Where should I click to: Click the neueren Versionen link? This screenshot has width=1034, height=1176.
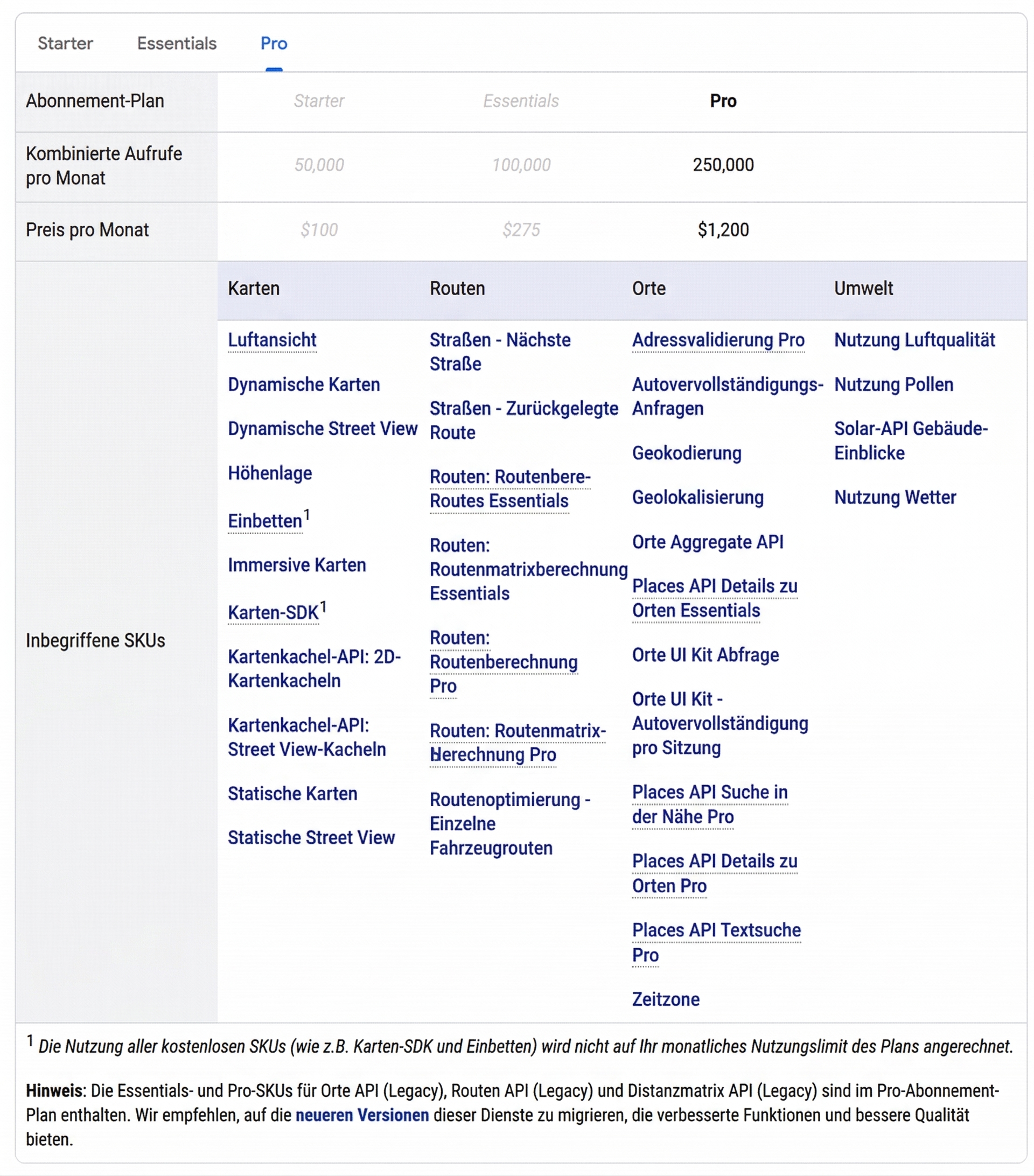(x=362, y=1115)
